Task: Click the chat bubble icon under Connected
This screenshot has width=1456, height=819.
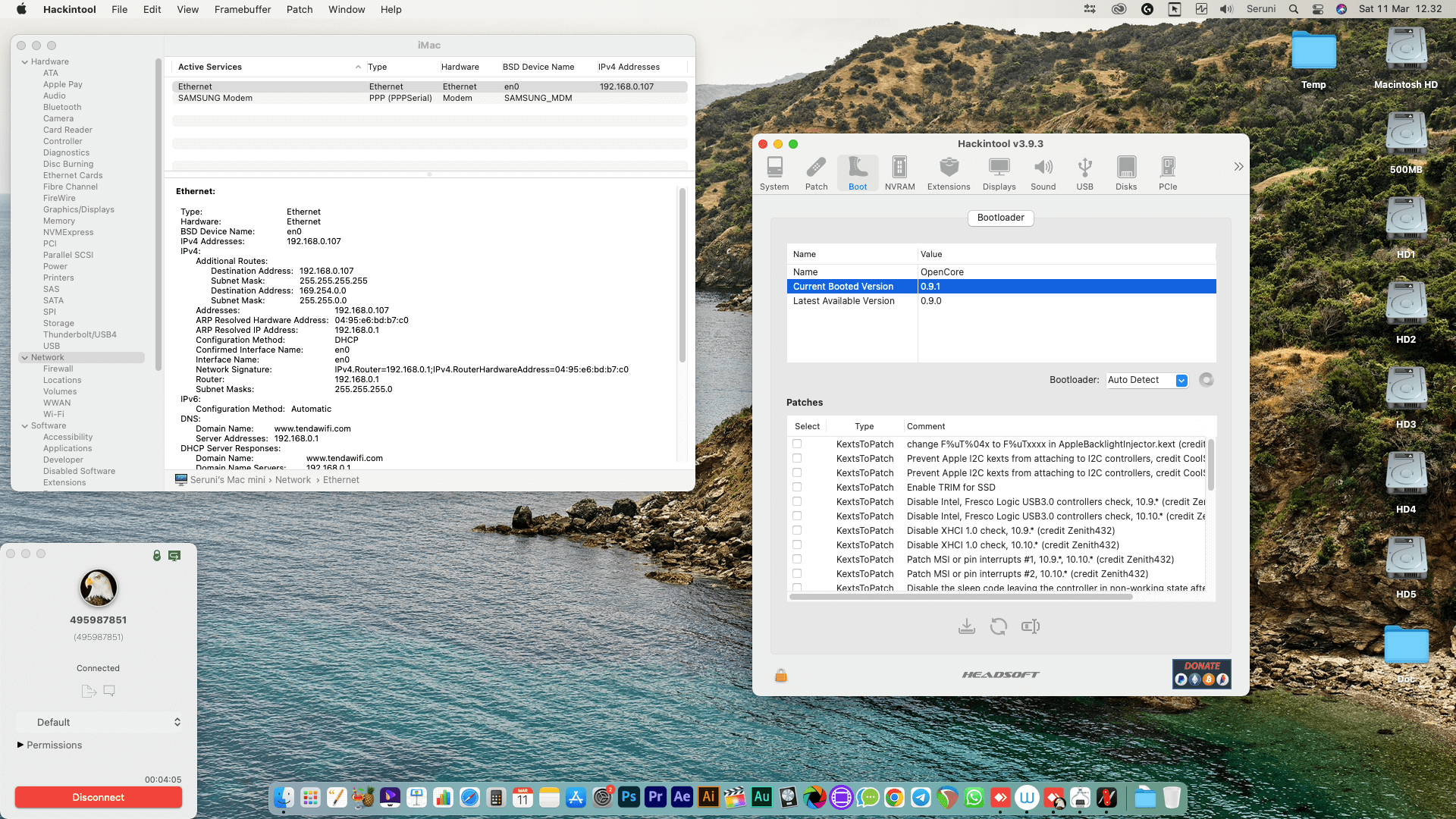Action: tap(109, 691)
